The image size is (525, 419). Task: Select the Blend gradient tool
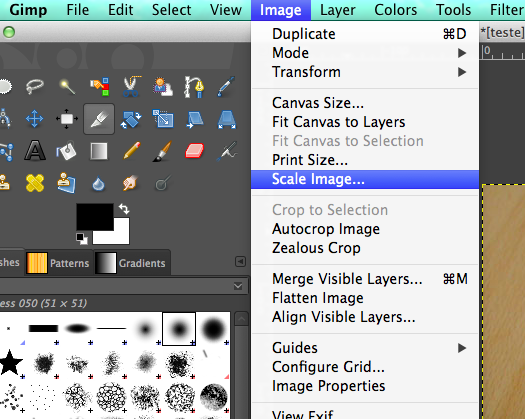point(99,151)
